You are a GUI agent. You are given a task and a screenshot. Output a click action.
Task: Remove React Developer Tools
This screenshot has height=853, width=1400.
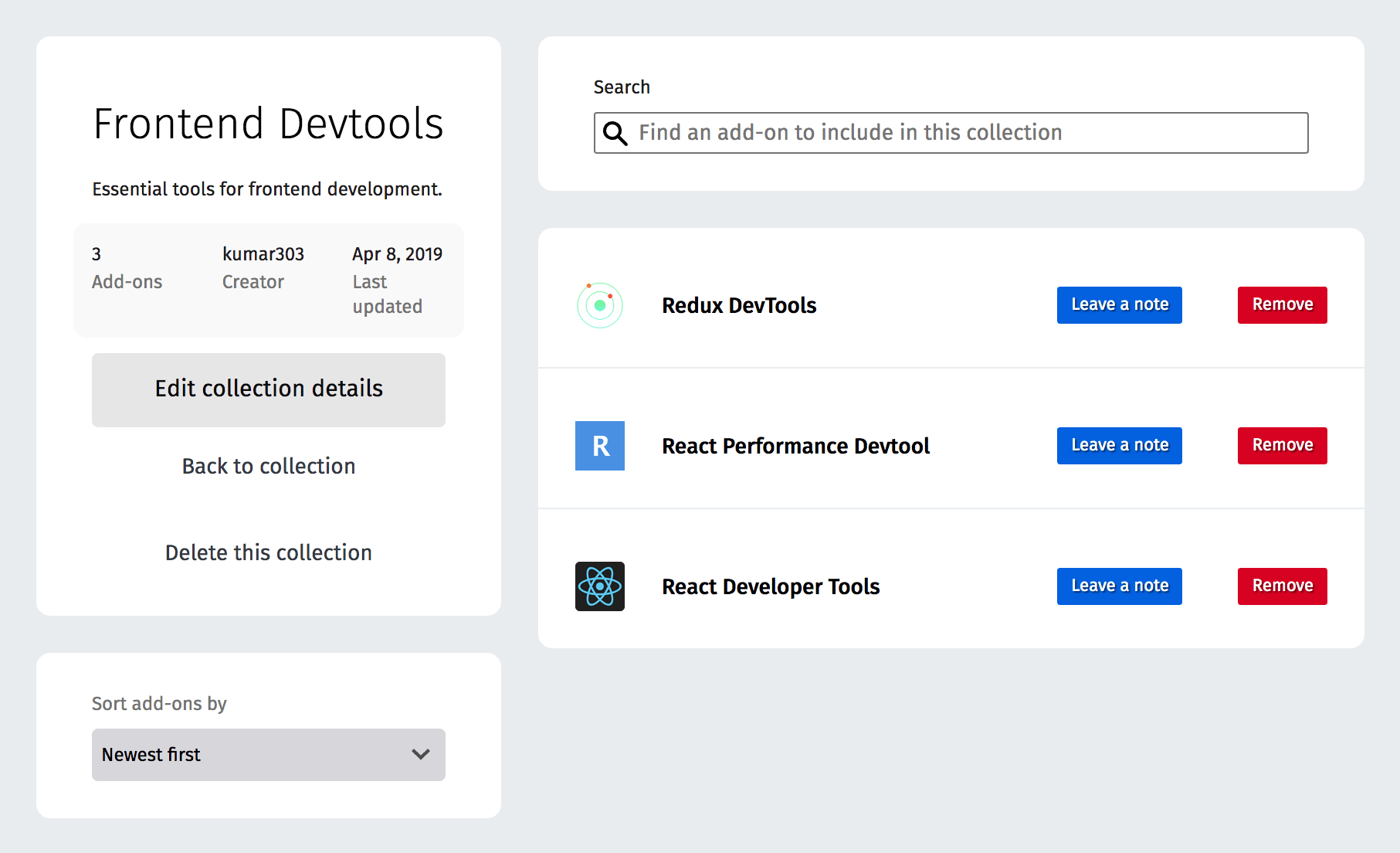1283,586
